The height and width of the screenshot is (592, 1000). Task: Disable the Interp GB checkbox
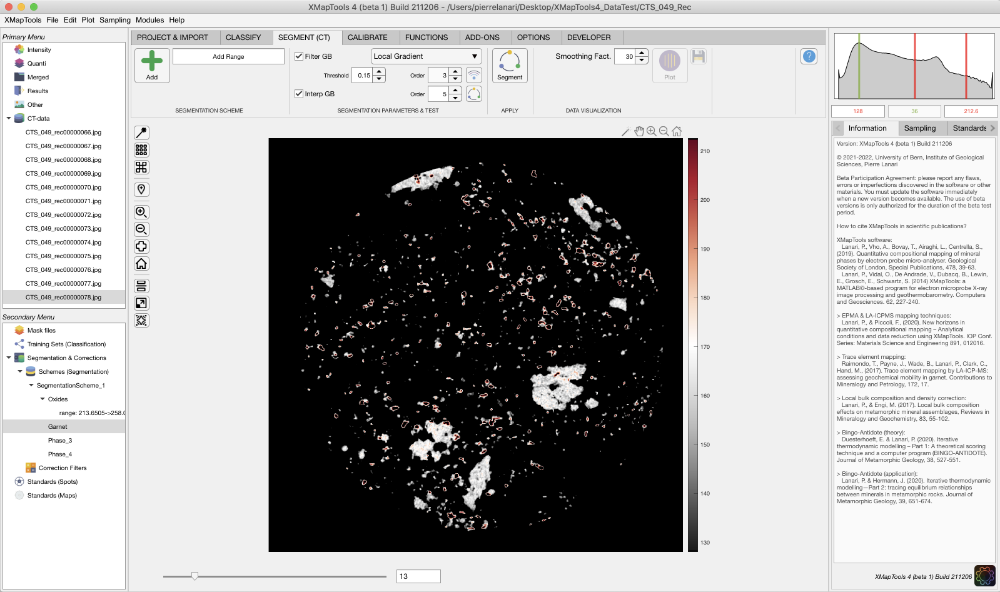(x=298, y=92)
